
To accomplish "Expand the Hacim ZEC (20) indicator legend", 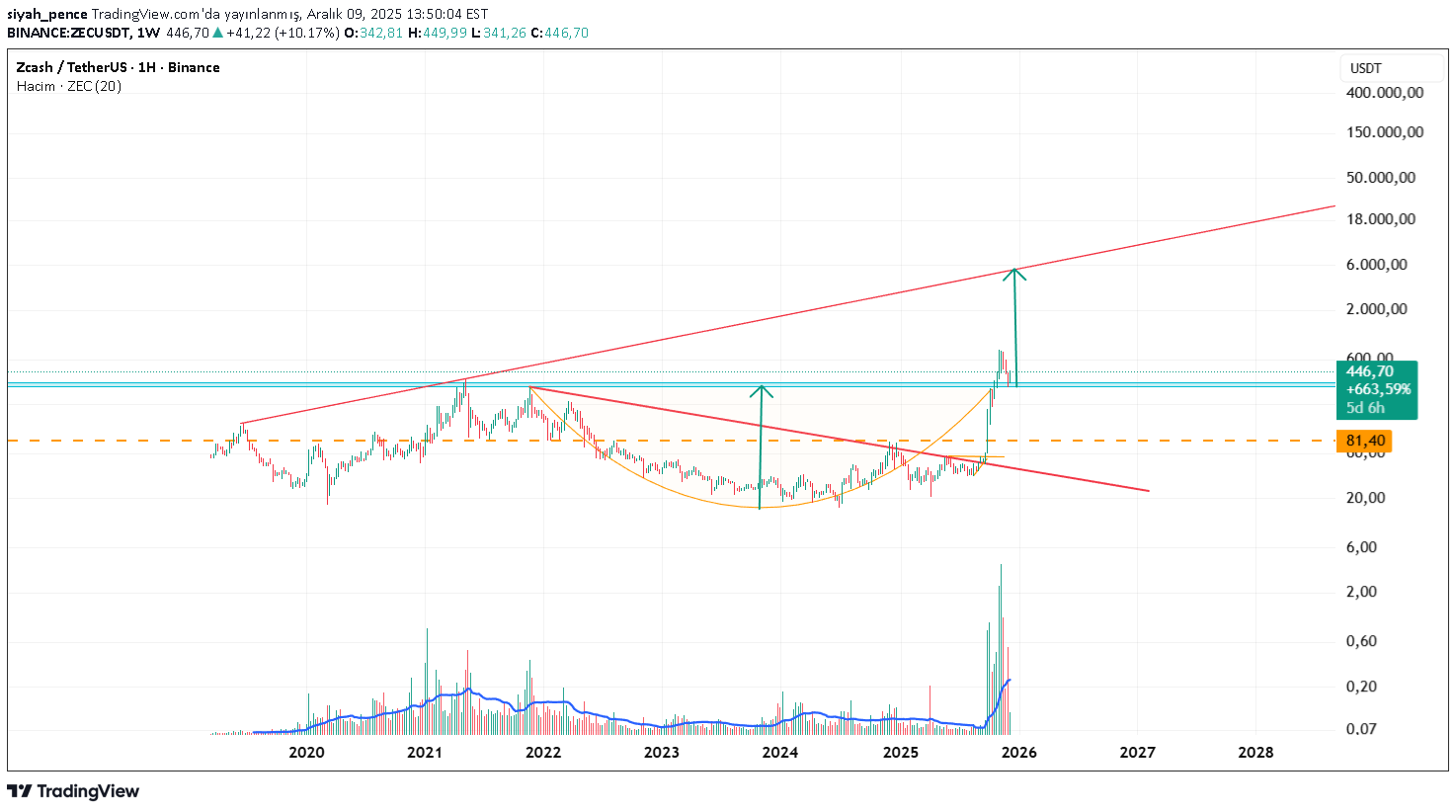I will pos(69,86).
